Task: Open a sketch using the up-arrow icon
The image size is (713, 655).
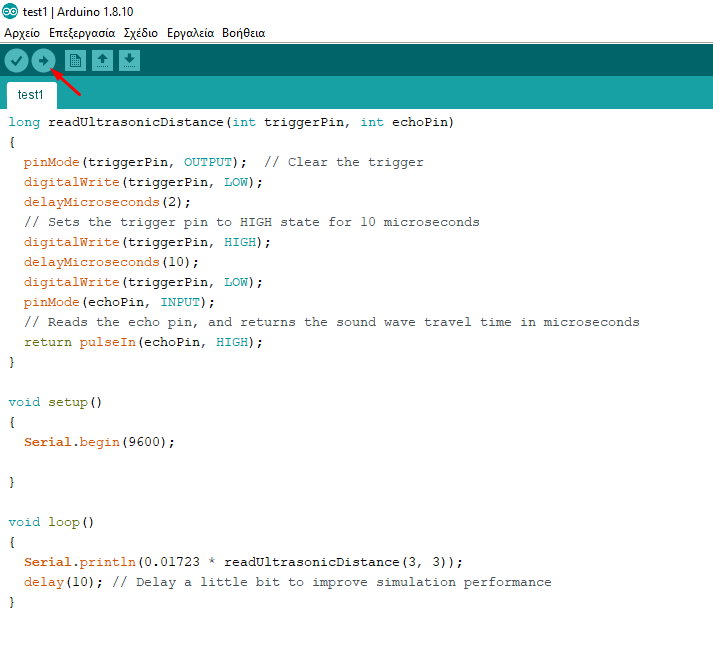Action: [x=102, y=61]
